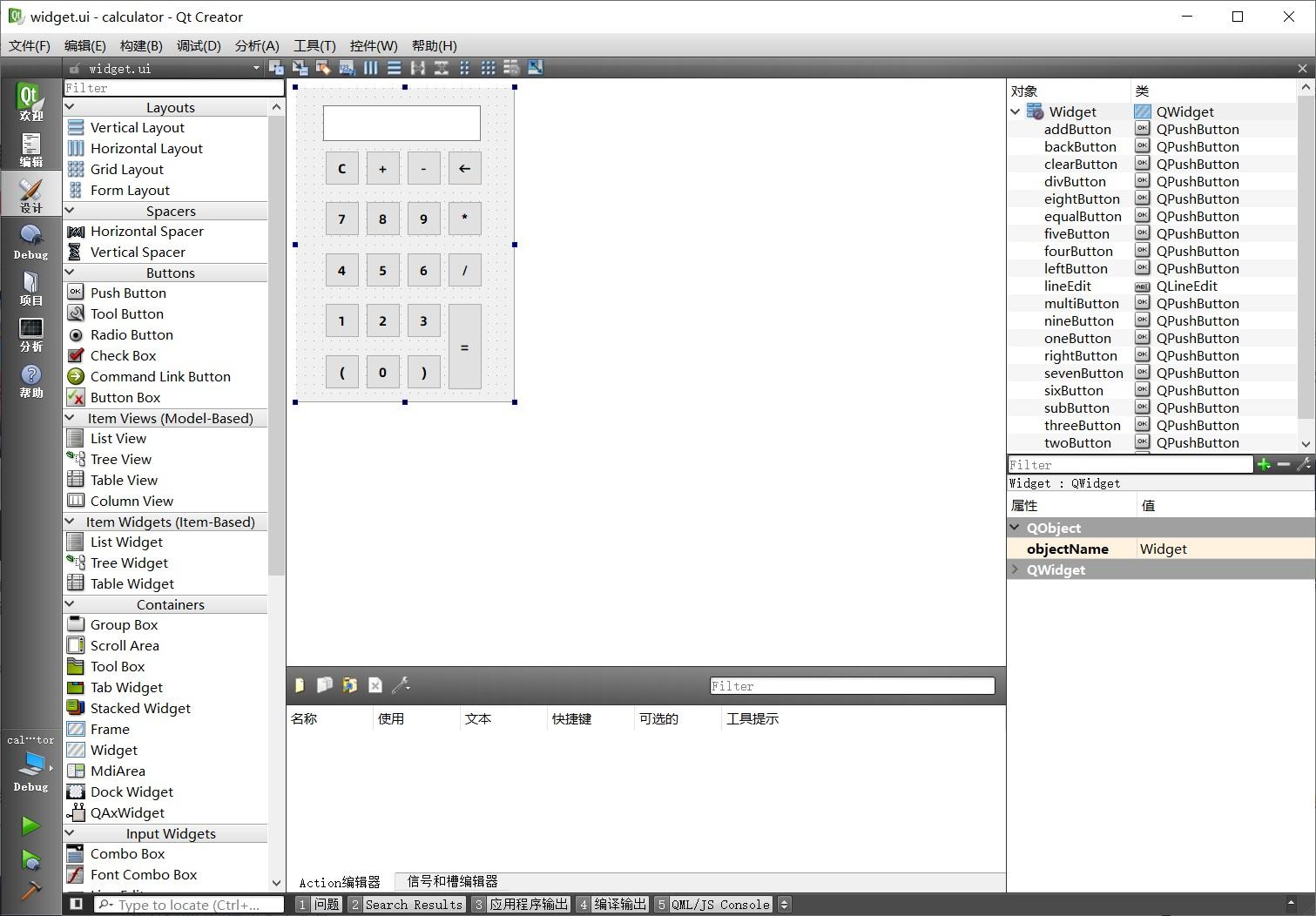Switch to signals/slots editing mode in toolbar
The width and height of the screenshot is (1316, 916).
300,67
